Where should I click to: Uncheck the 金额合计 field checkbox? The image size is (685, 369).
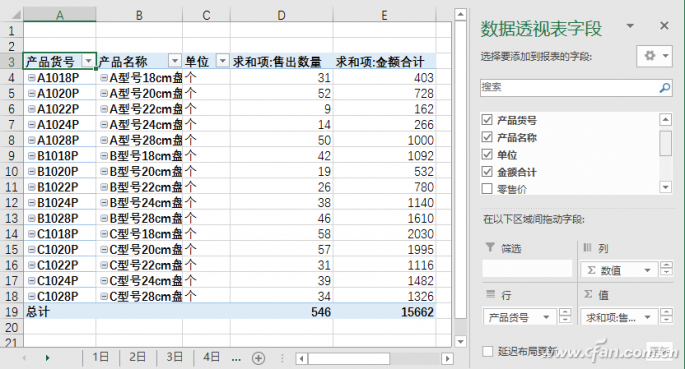coord(487,172)
